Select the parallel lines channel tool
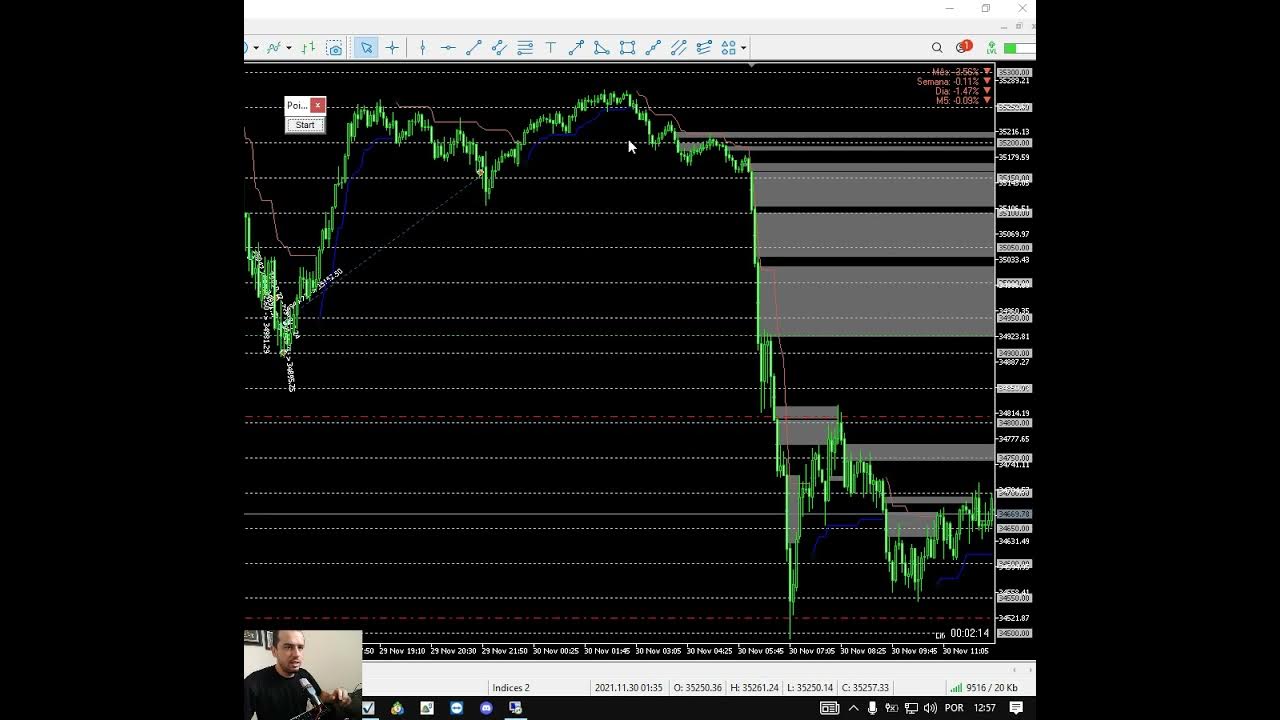 [x=678, y=47]
